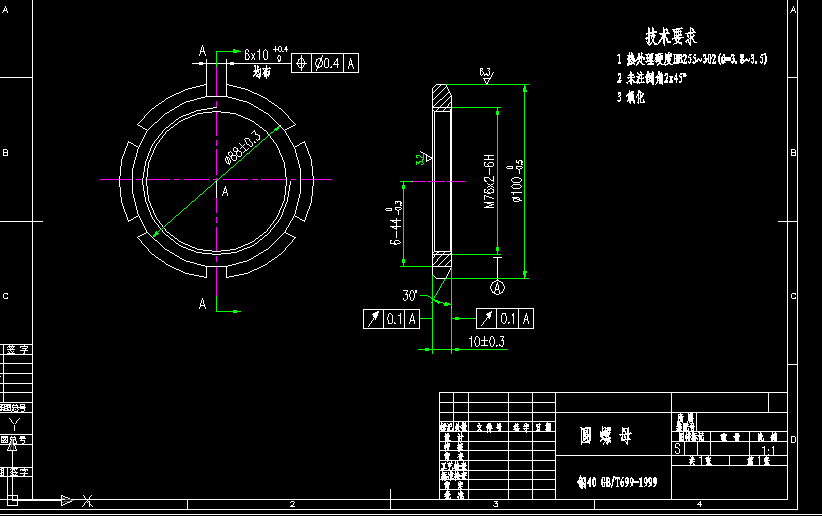Click the UCS origin icon at bottom-left
The image size is (822, 516).
point(12,498)
